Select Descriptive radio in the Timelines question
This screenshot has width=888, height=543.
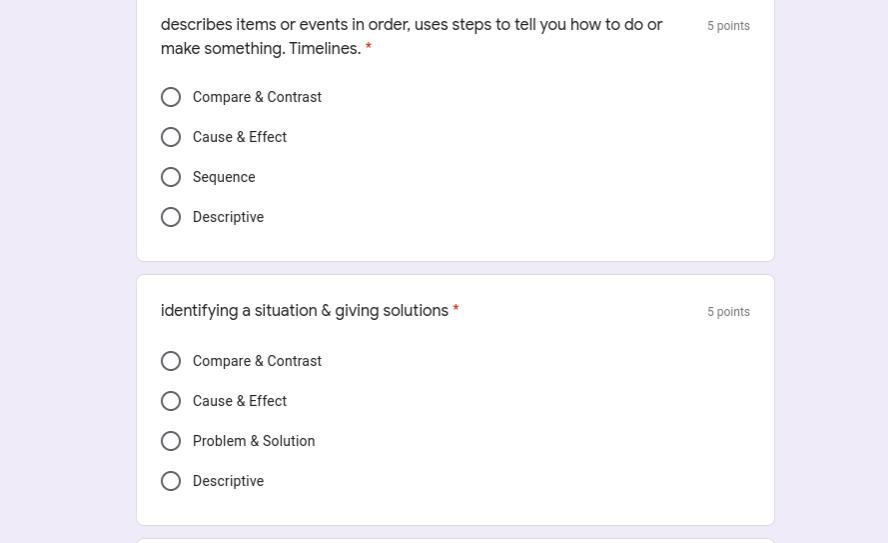point(171,217)
